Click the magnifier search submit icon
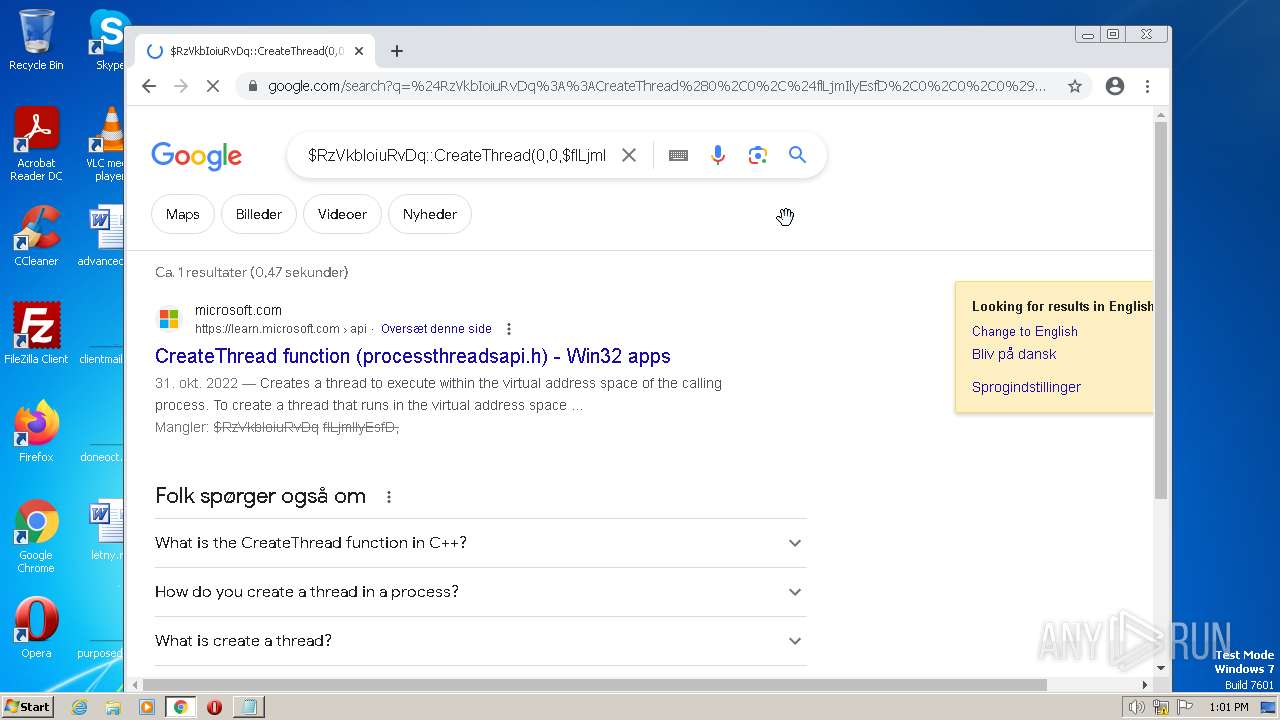Image resolution: width=1280 pixels, height=720 pixels. (797, 155)
